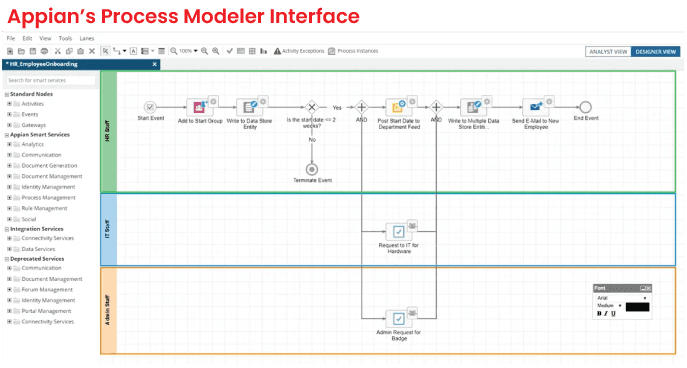Screen dimensions: 687x368
Task: Expand the Gateways folder
Action: (x=9, y=125)
